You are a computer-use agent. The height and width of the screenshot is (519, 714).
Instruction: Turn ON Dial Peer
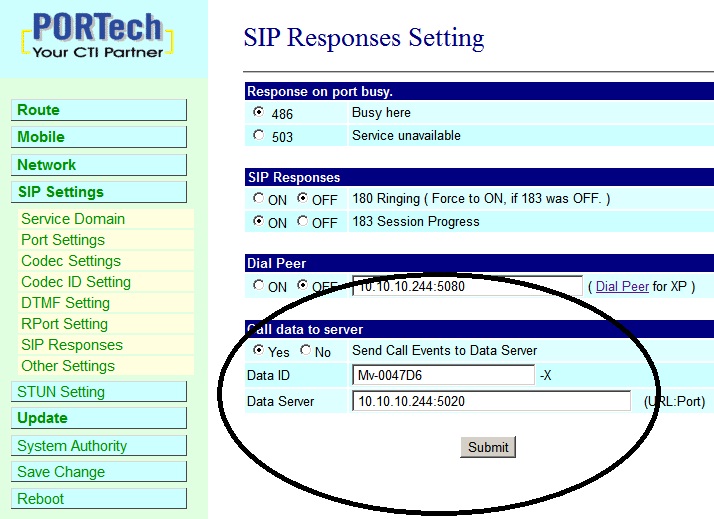(259, 285)
